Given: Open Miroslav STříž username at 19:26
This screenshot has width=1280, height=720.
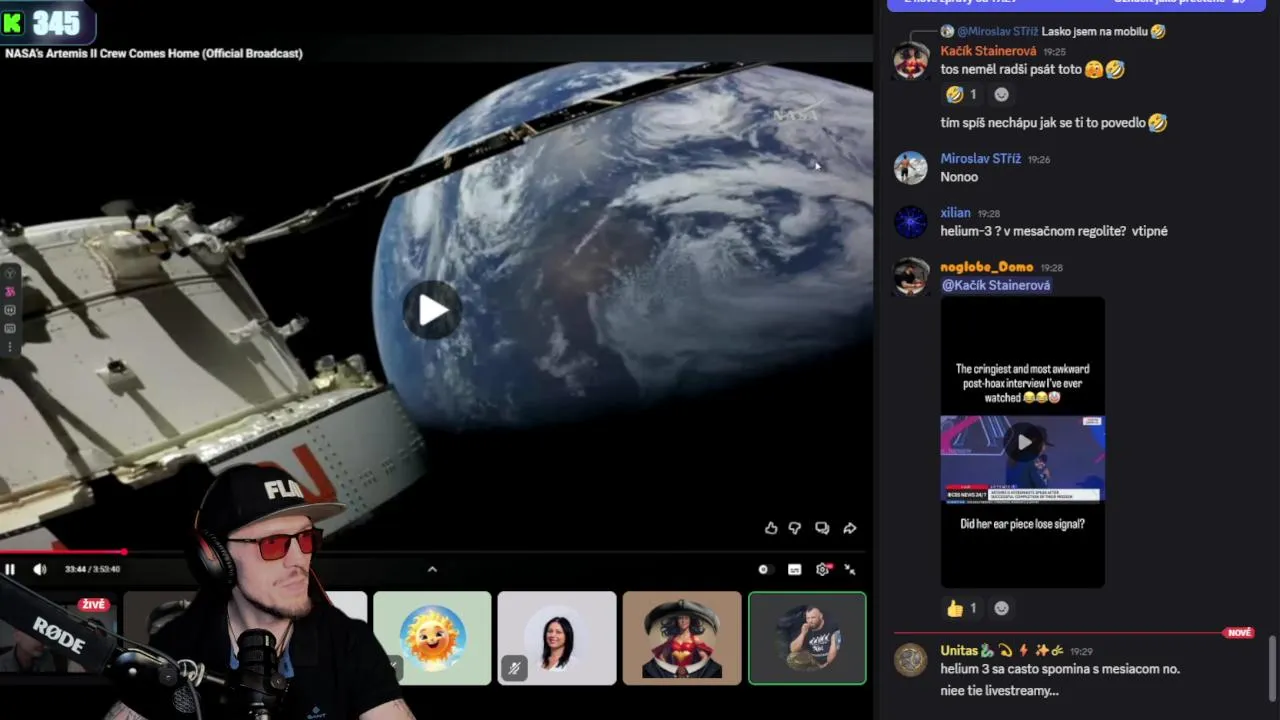Looking at the screenshot, I should click(x=981, y=159).
